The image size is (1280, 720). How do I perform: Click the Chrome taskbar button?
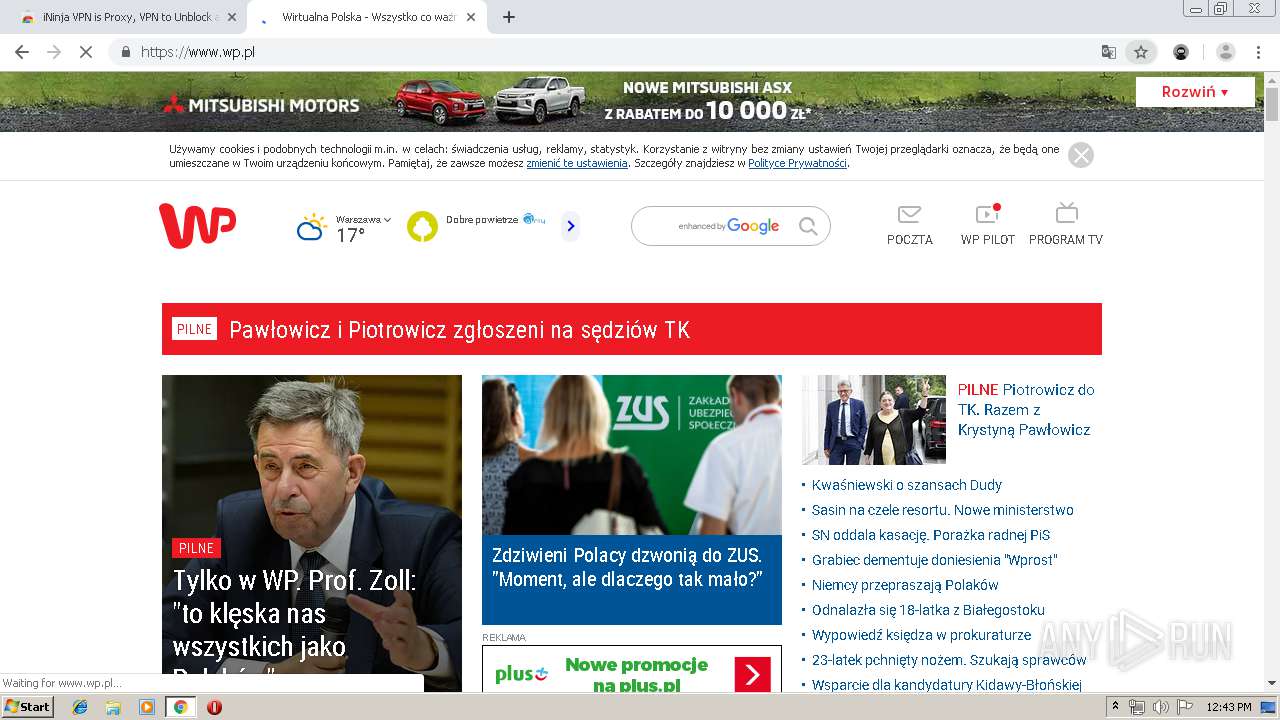tap(180, 707)
